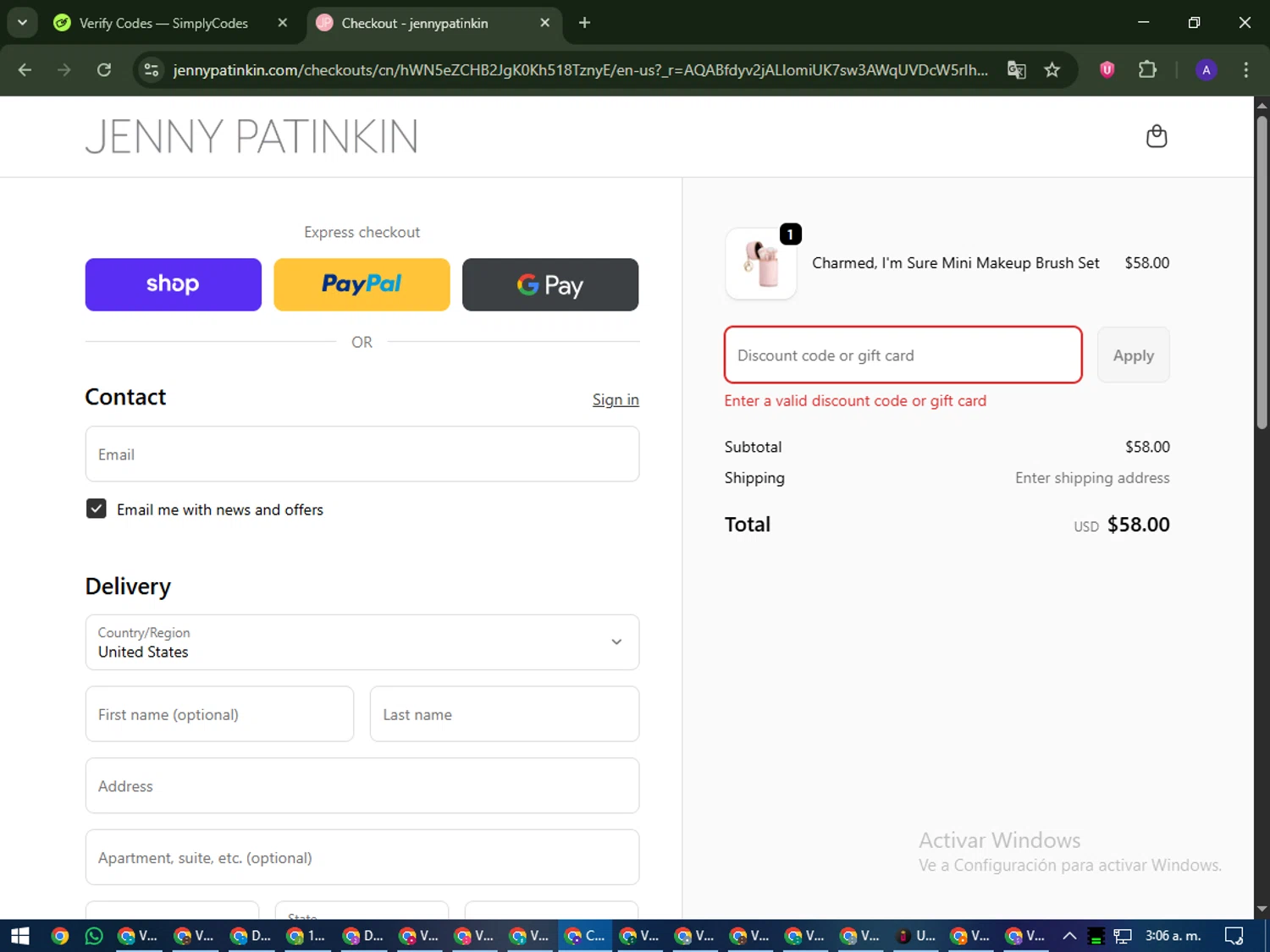The image size is (1270, 952).
Task: Click the Charmed, I'm Sure Mini Makeup Brush Set text
Action: pyautogui.click(x=956, y=263)
